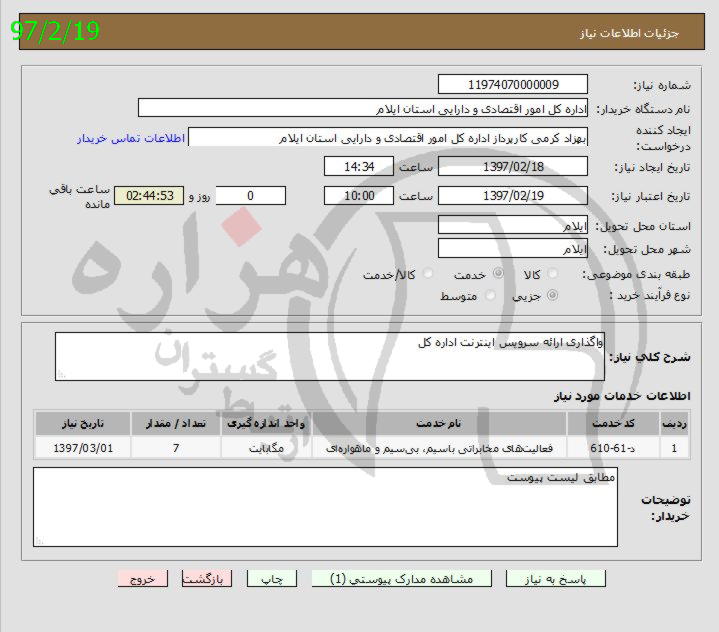The height and width of the screenshot is (632, 719).
Task: Click the unit cell مگابایت
Action: 266,448
